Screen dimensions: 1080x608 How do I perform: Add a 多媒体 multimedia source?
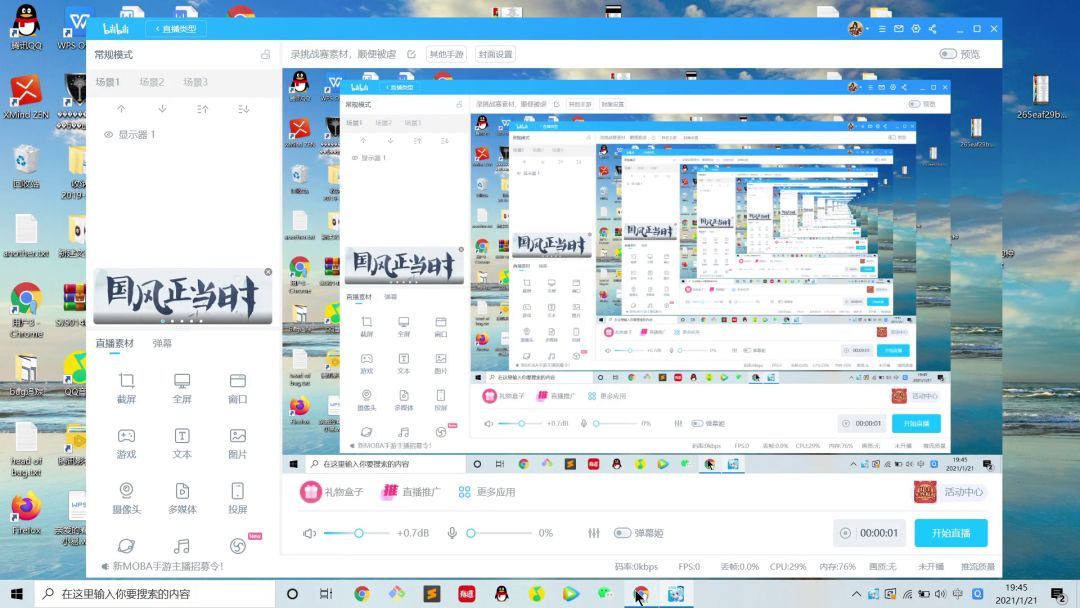pyautogui.click(x=182, y=498)
